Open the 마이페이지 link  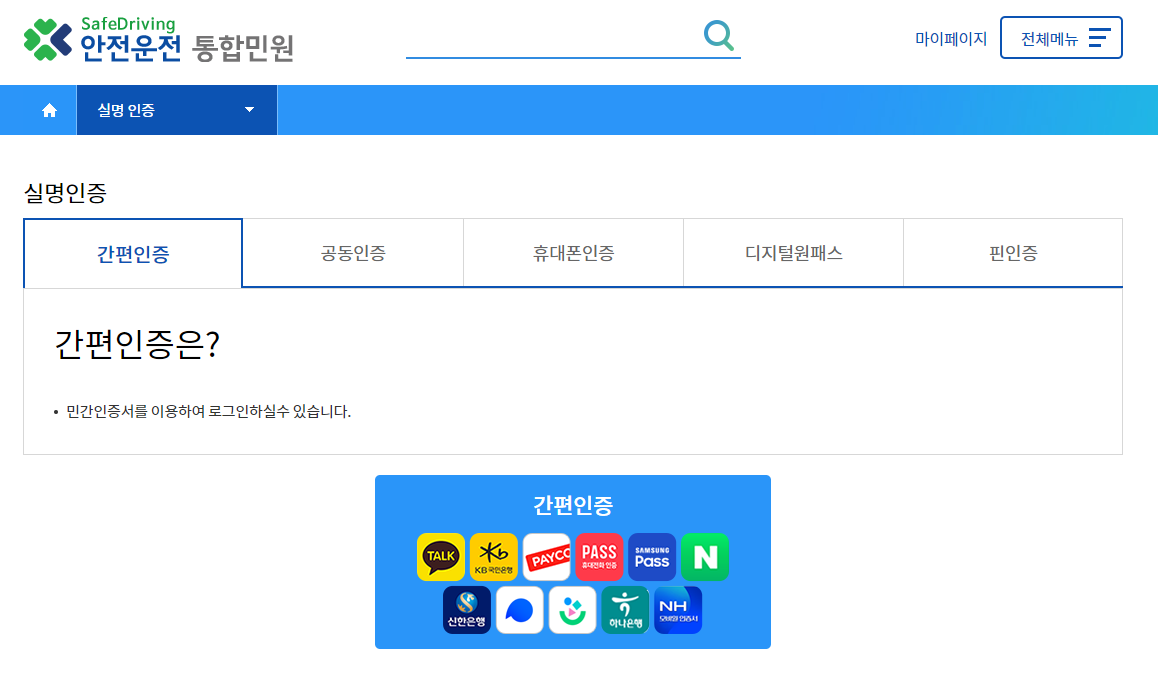pyautogui.click(x=950, y=38)
